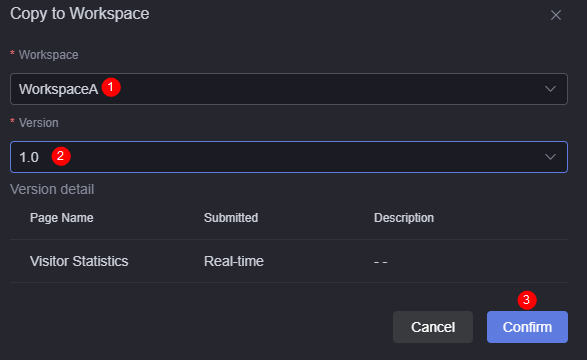Image resolution: width=587 pixels, height=360 pixels.
Task: Confirm copying to the workspace
Action: coord(527,327)
